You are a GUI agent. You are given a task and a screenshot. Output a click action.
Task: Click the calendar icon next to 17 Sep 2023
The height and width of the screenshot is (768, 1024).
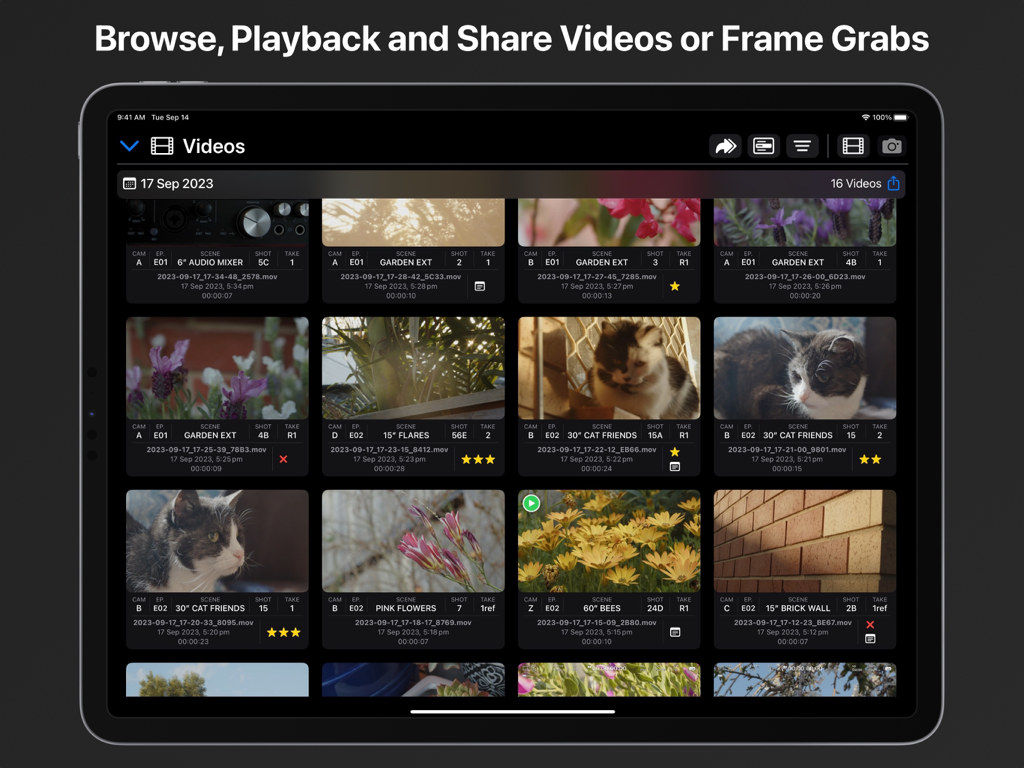[128, 183]
